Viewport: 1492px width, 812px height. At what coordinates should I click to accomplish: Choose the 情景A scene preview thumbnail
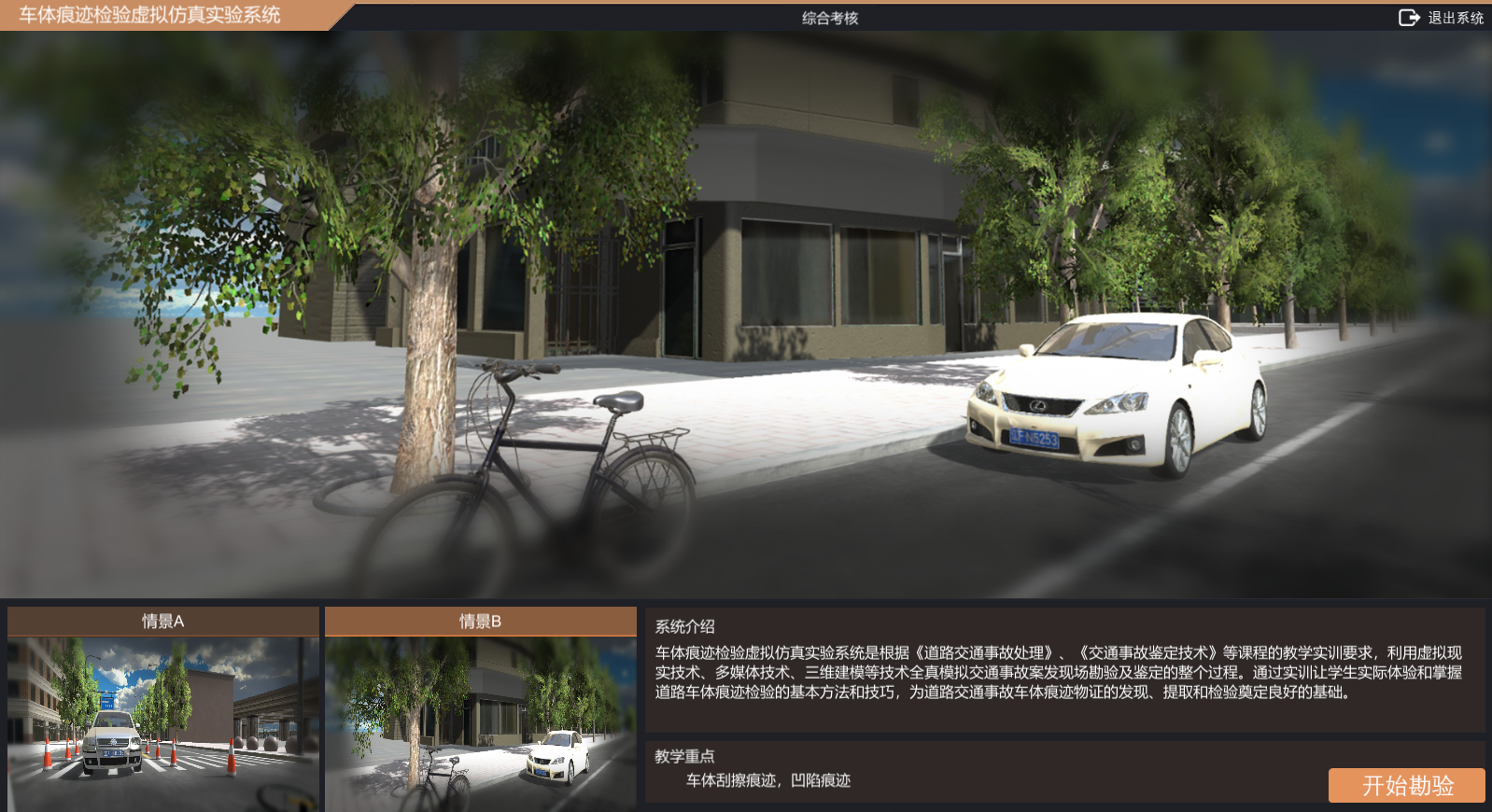(x=163, y=723)
